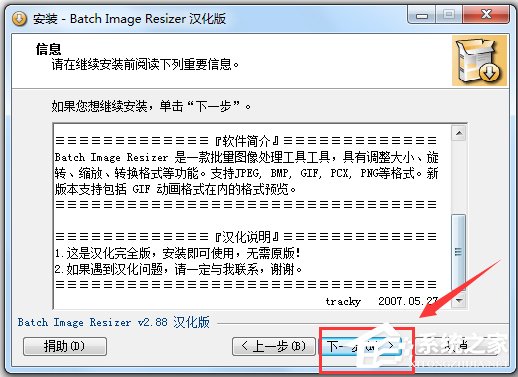This screenshot has width=518, height=377.
Task: Click the setup box graphic in the header
Action: [x=479, y=61]
